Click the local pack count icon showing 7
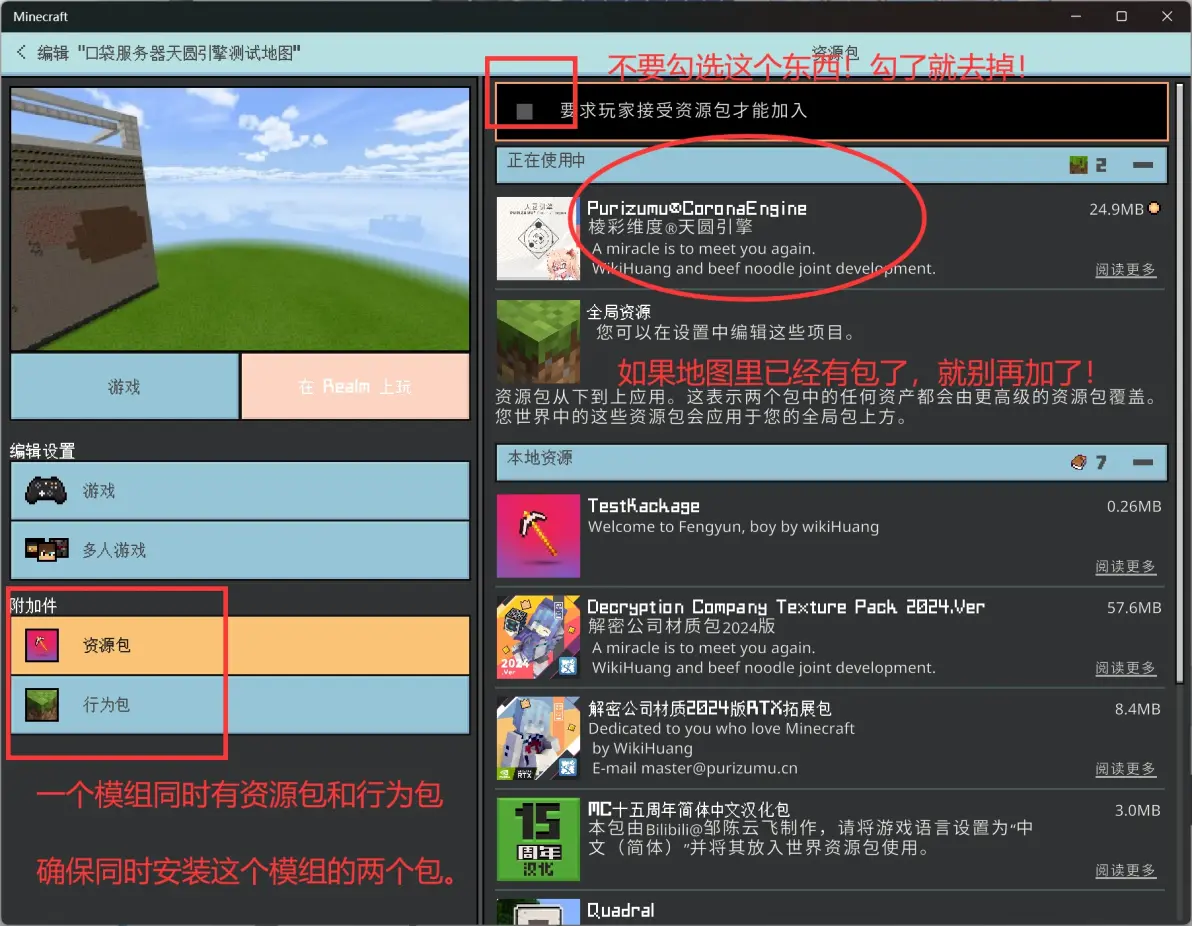This screenshot has width=1192, height=926. point(1078,462)
